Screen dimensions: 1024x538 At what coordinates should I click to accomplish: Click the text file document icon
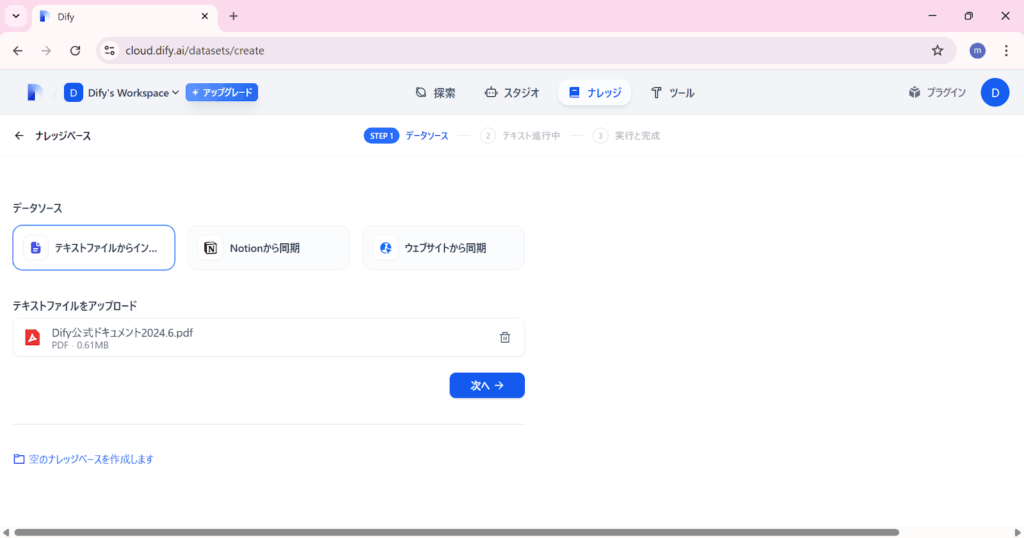pos(35,248)
